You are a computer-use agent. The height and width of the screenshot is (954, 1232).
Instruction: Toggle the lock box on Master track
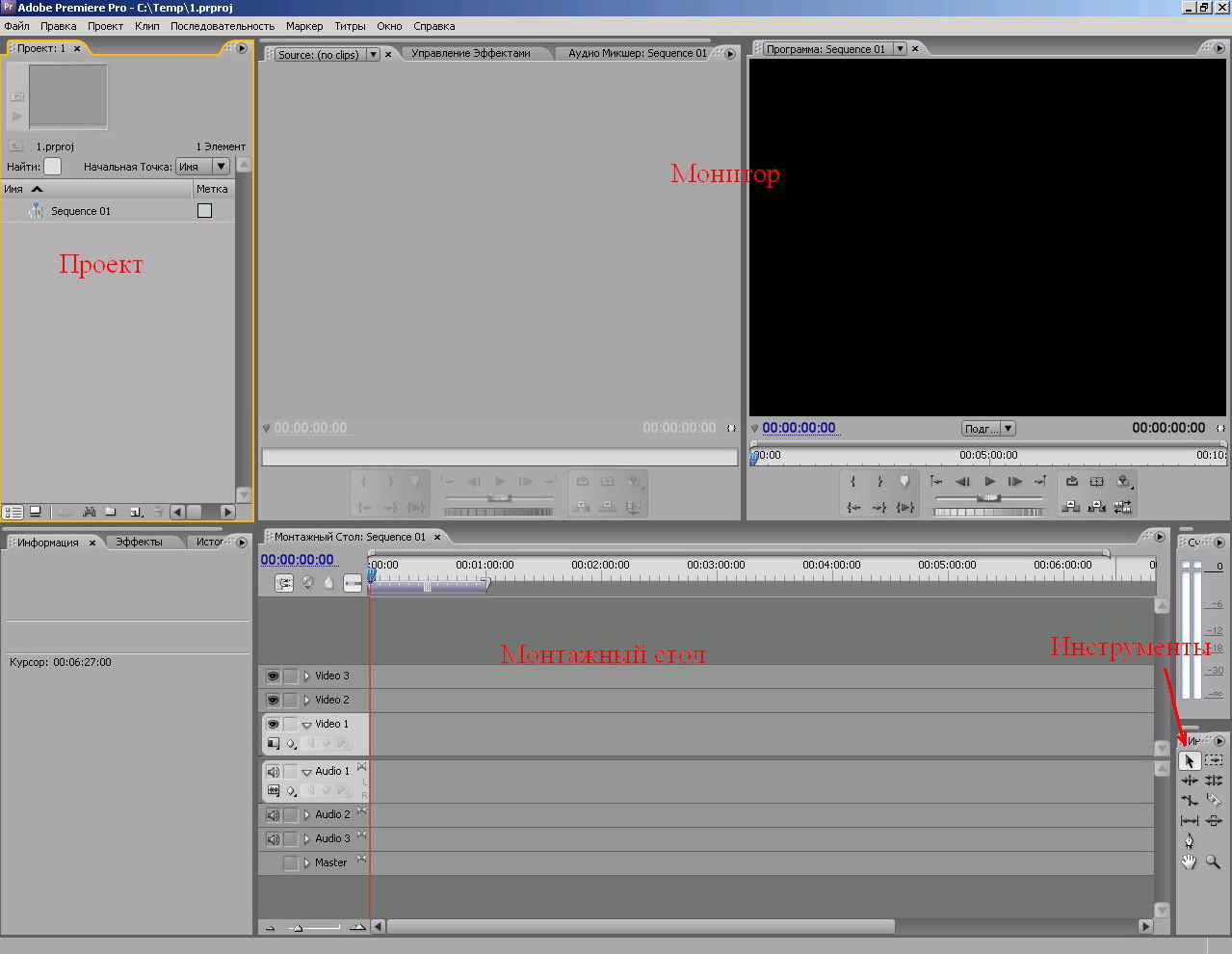[290, 863]
